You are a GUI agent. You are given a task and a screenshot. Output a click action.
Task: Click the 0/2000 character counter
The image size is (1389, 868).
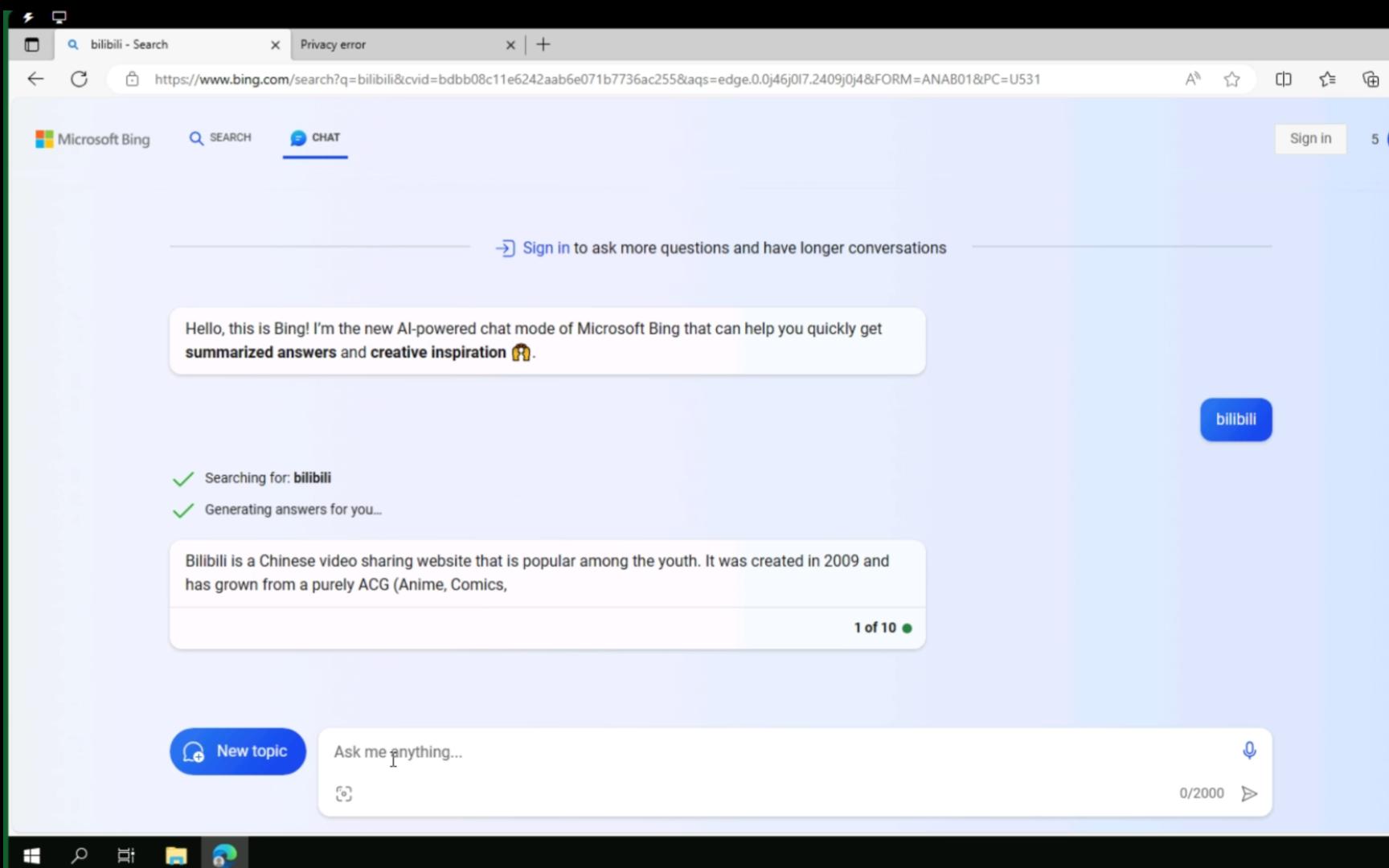pyautogui.click(x=1202, y=793)
